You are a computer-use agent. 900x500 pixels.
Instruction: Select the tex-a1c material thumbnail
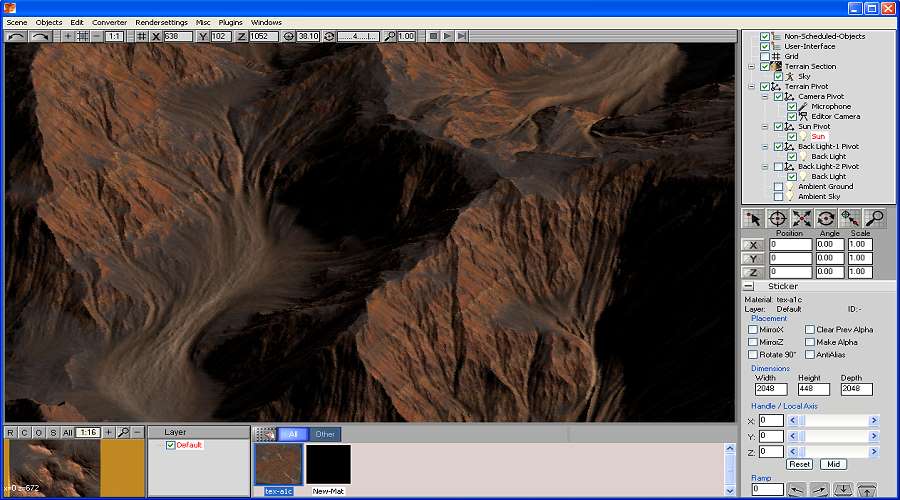(278, 465)
